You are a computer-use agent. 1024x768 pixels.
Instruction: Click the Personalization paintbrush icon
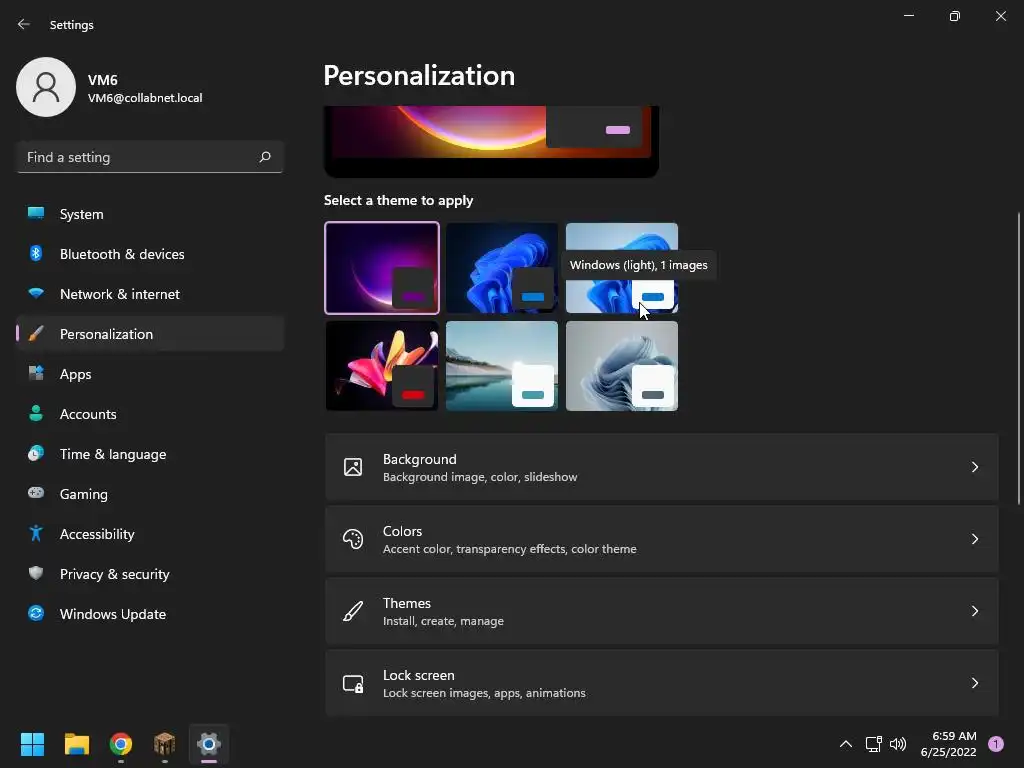[36, 334]
